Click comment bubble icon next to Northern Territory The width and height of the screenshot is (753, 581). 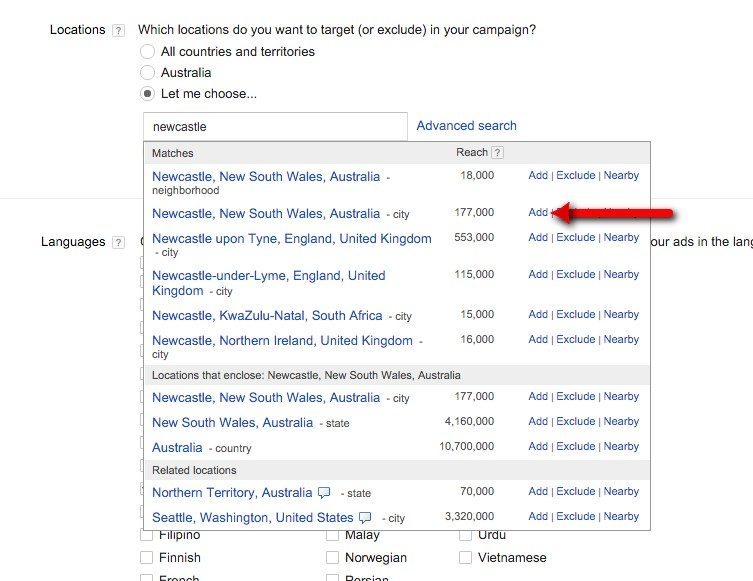(x=325, y=493)
